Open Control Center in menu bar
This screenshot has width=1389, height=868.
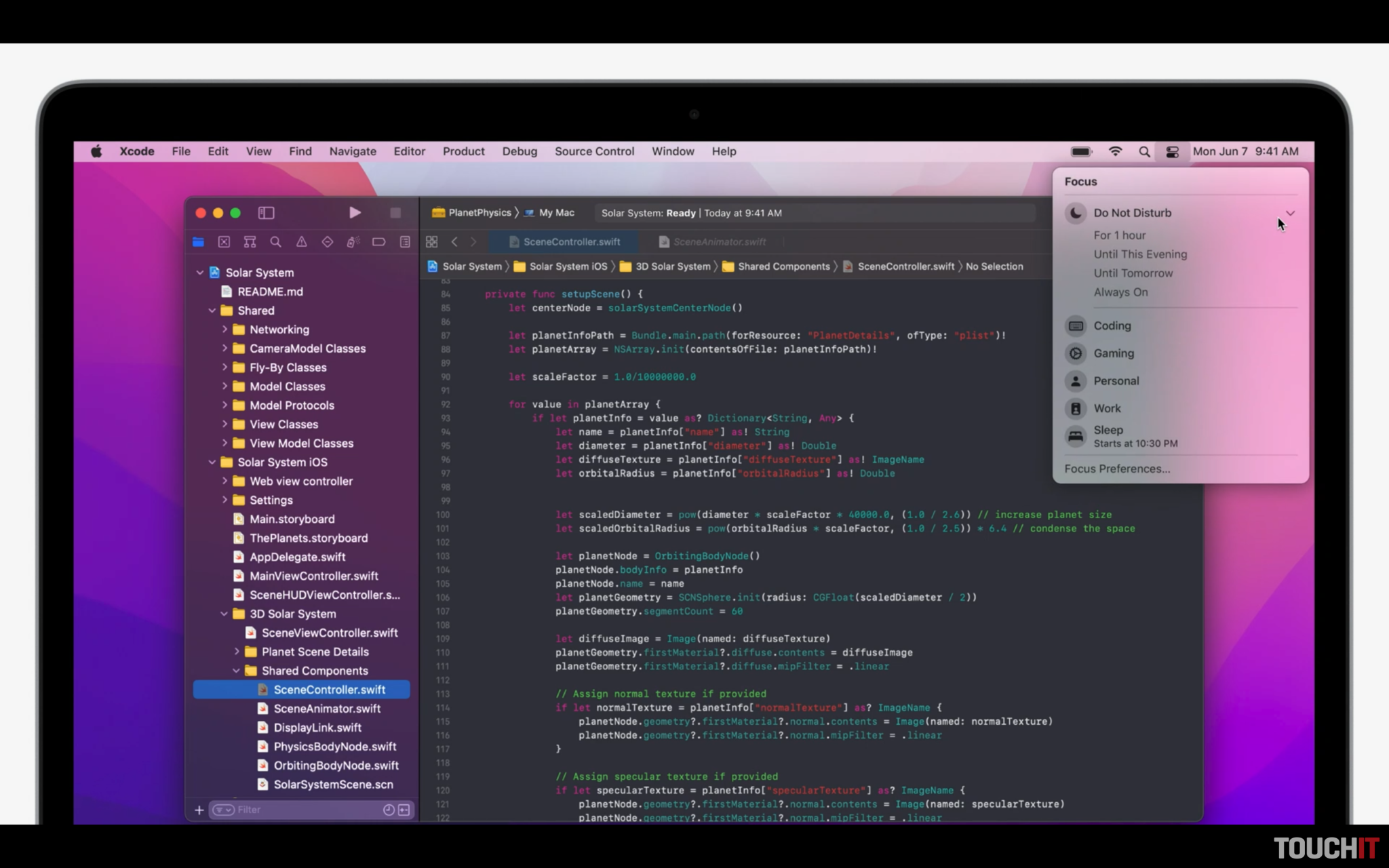1172,152
